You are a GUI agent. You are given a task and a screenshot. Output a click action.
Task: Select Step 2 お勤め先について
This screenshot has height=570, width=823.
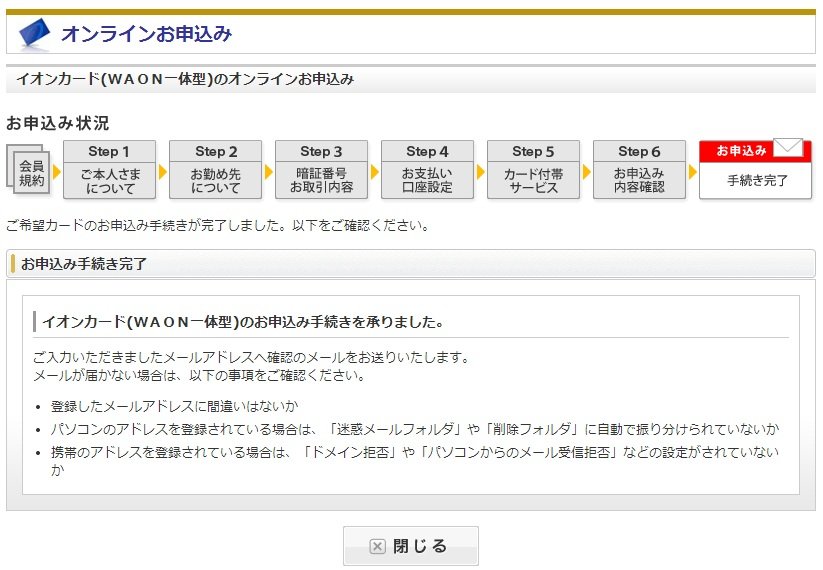[x=215, y=170]
